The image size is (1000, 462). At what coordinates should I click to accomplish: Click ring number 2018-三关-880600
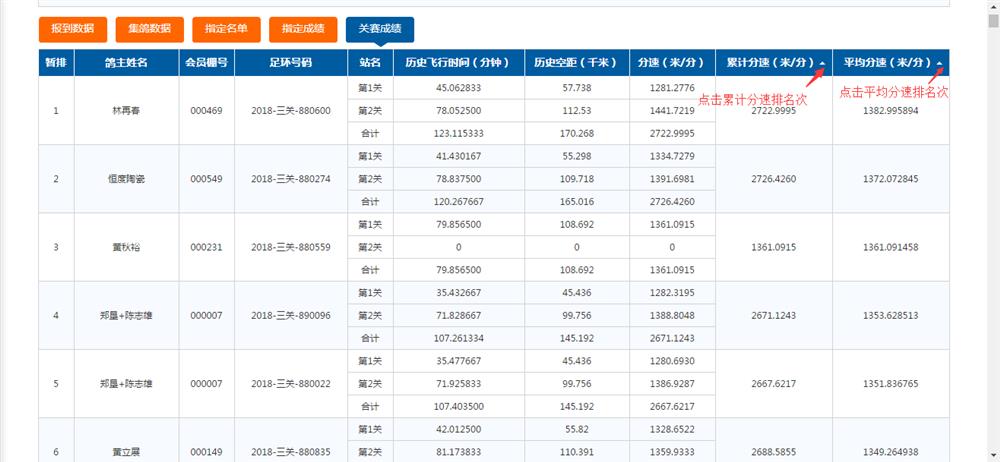click(x=290, y=110)
